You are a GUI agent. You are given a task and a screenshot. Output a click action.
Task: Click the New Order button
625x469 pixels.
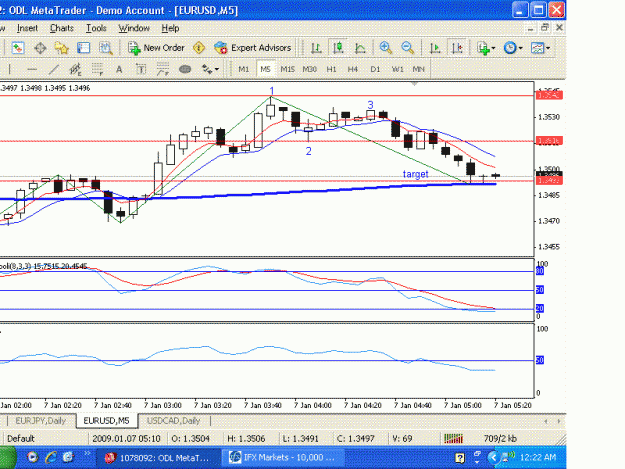pos(156,48)
